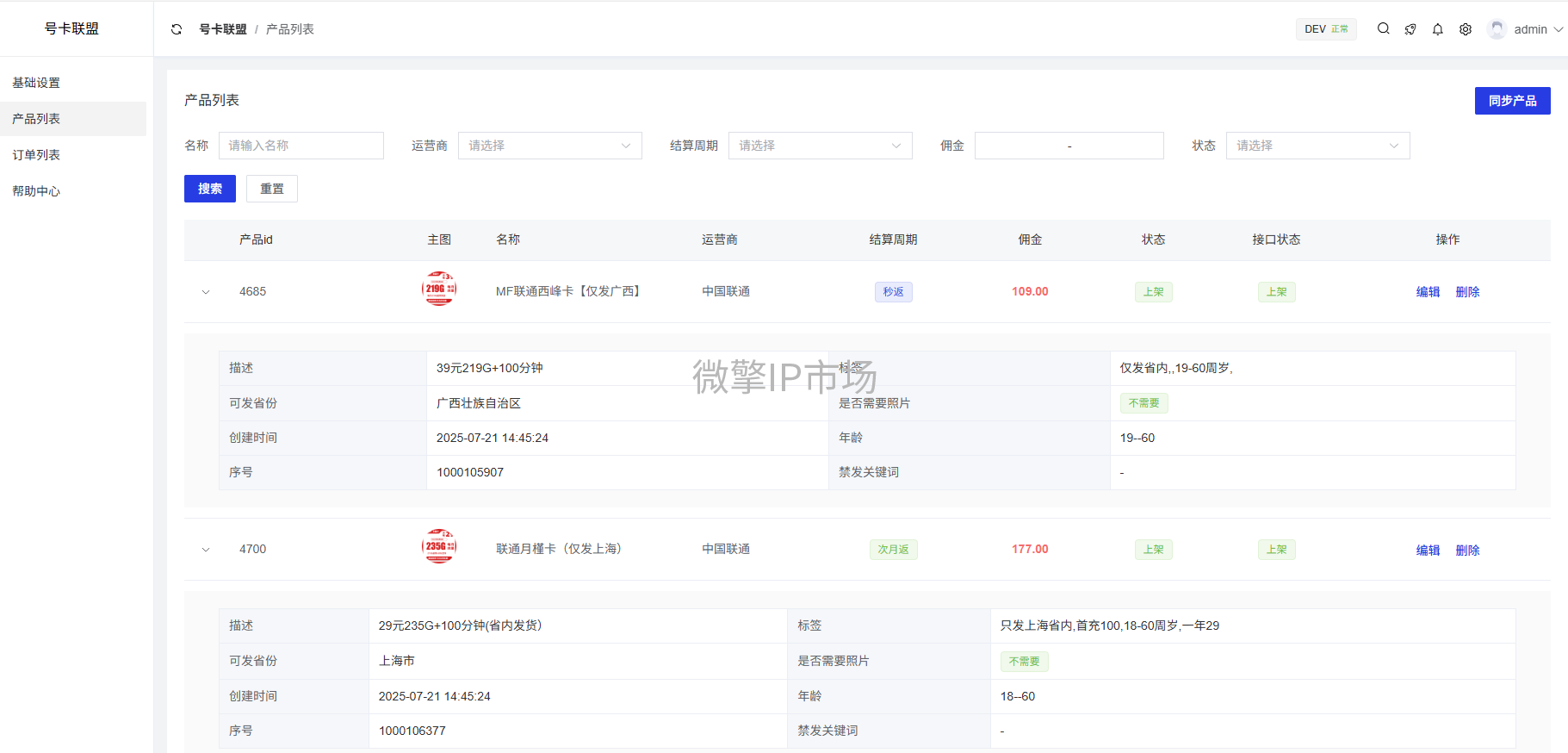Click the refresh icon beside the breadcrumb

pyautogui.click(x=177, y=29)
